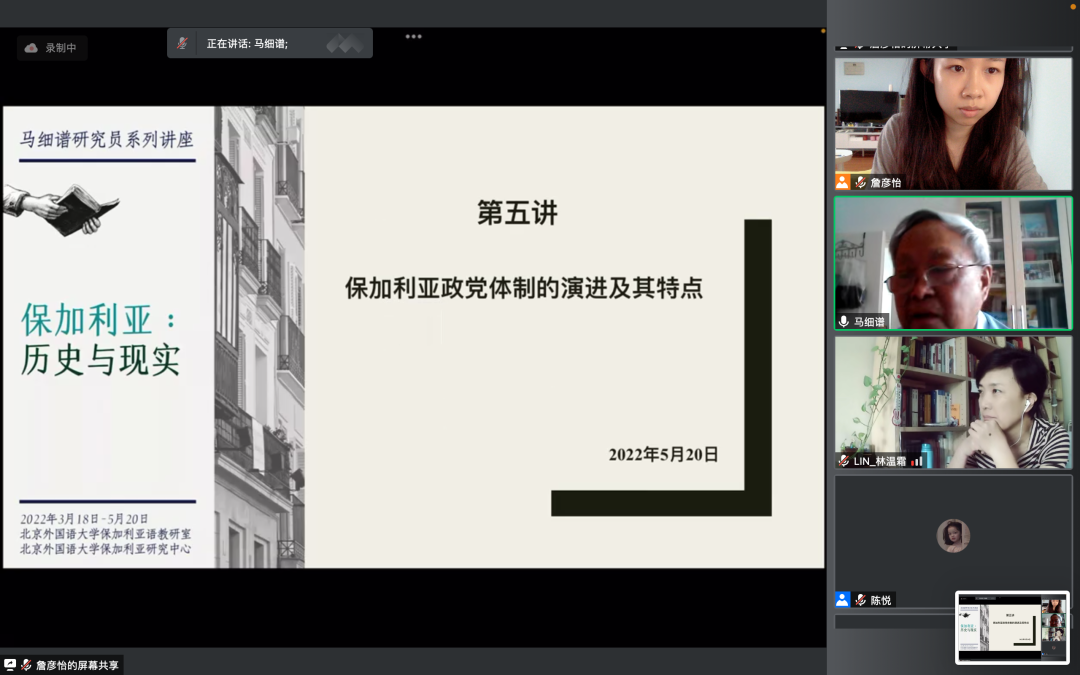Click the 詹彦怡的屏幕共享 label
The image size is (1080, 675).
pyautogui.click(x=76, y=665)
